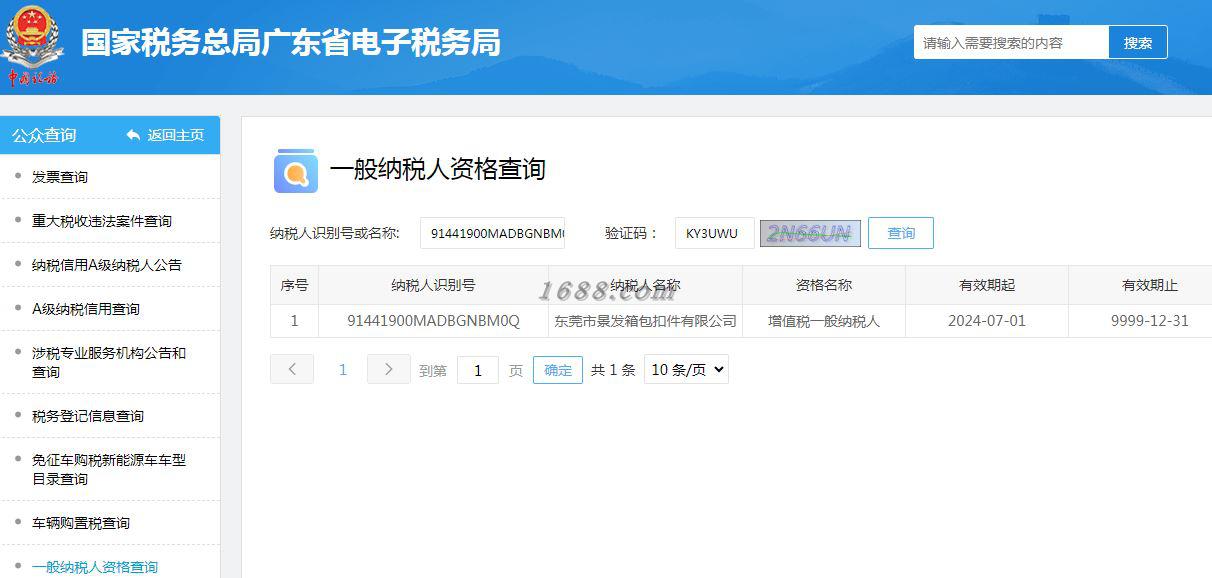Go to next page arrow
This screenshot has height=578, width=1212.
click(x=389, y=369)
